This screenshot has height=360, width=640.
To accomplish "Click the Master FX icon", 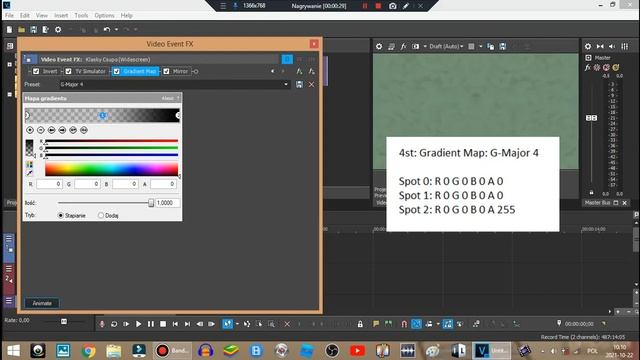I will pyautogui.click(x=588, y=68).
